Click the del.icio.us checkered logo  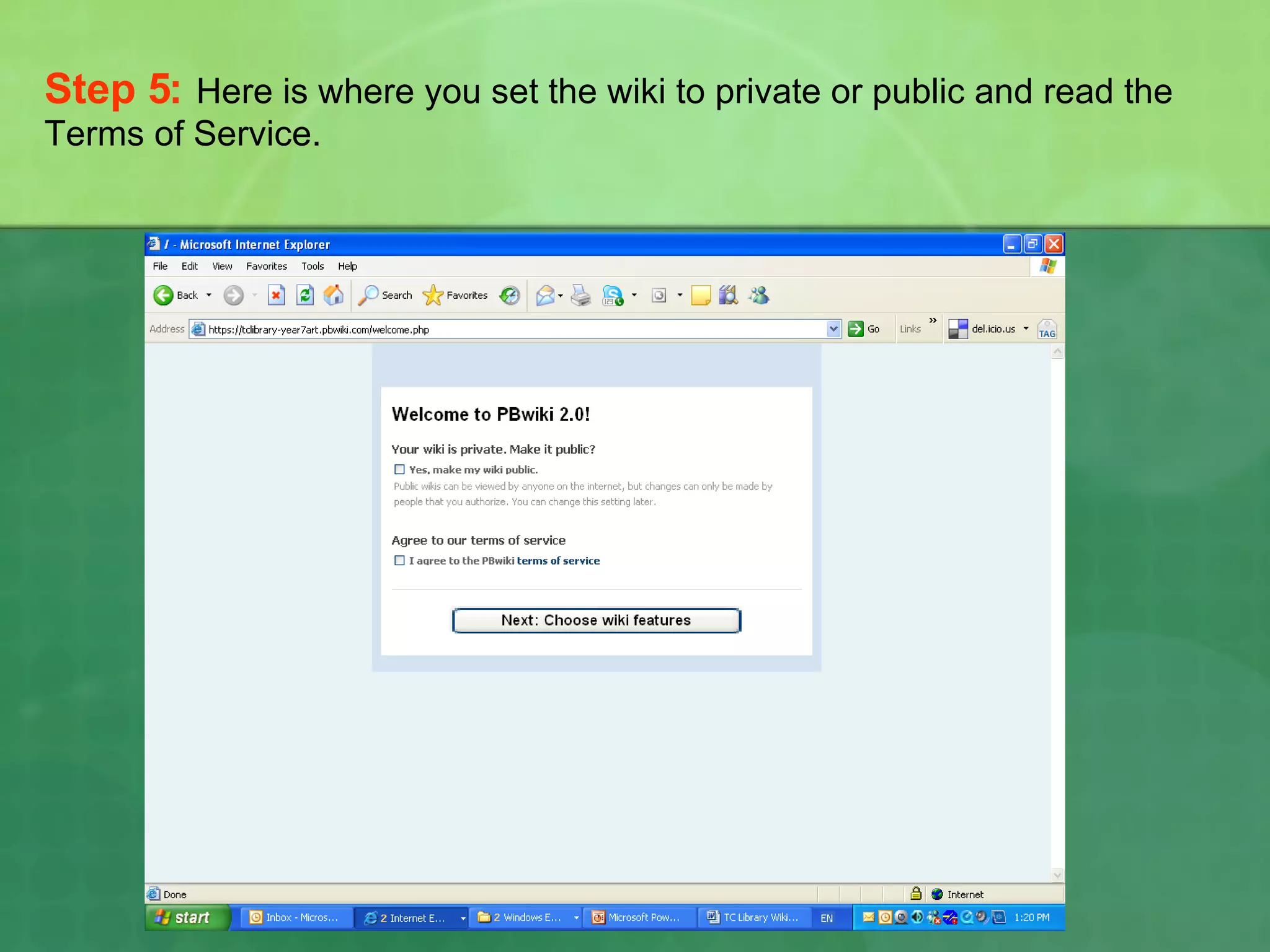[x=958, y=329]
